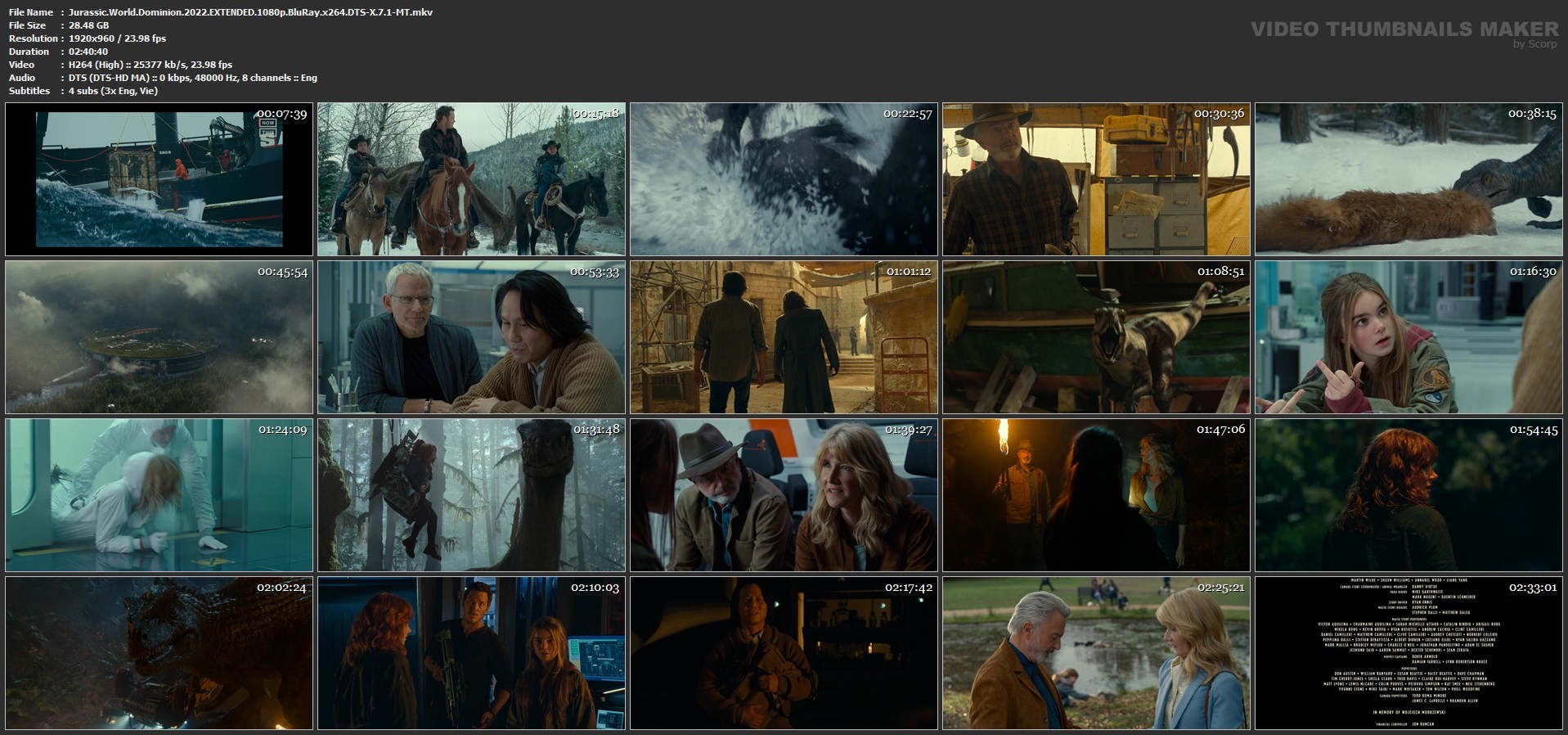Viewport: 1568px width, 735px height.
Task: Select the credits thumbnail at 02:33:01
Action: pyautogui.click(x=1409, y=653)
